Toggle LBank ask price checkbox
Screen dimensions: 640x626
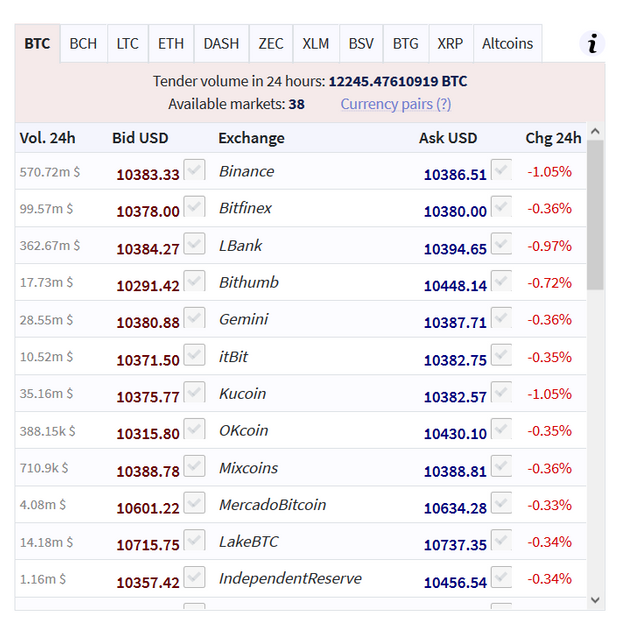(501, 244)
